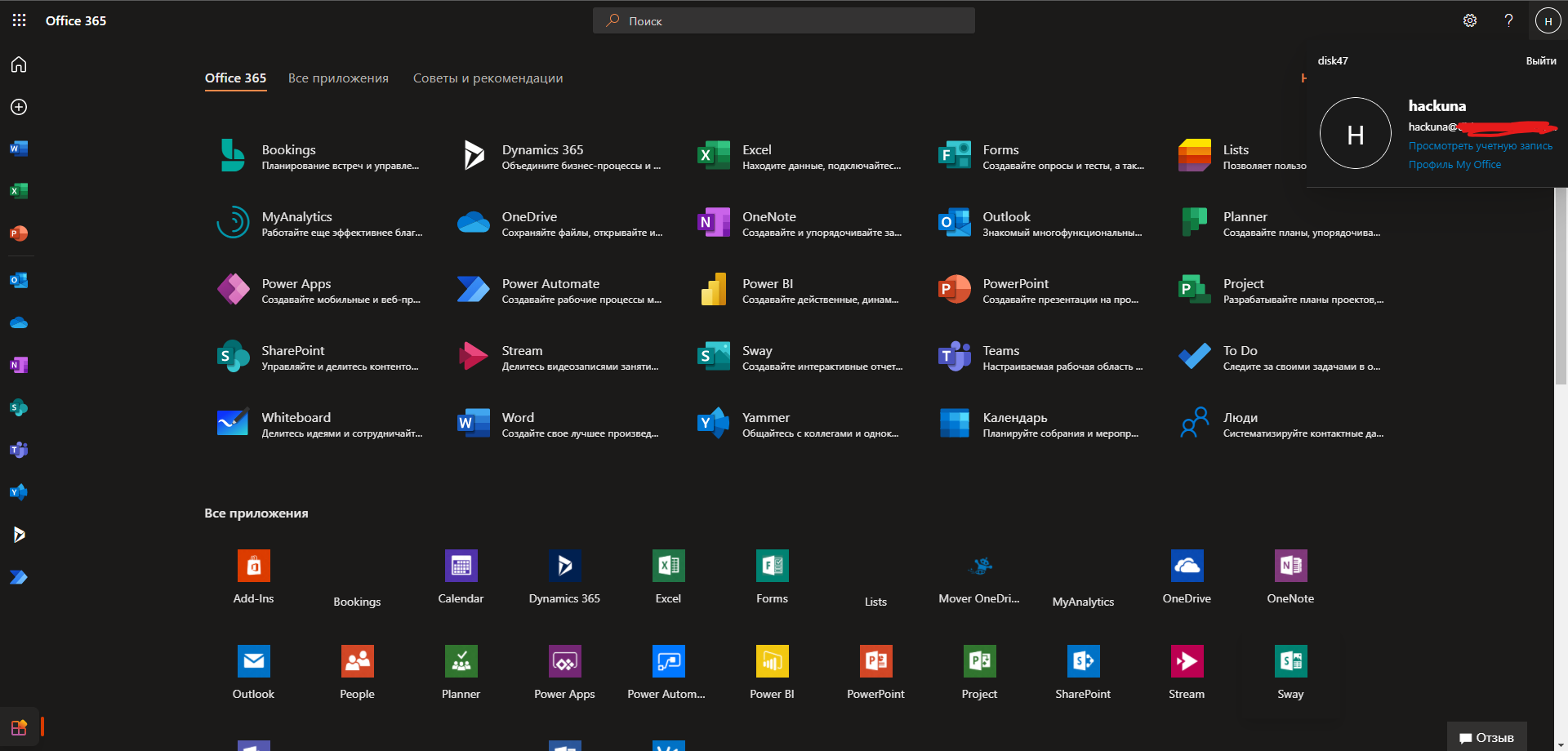
Task: Open Add-Ins in the Все приложения grid
Action: click(254, 577)
